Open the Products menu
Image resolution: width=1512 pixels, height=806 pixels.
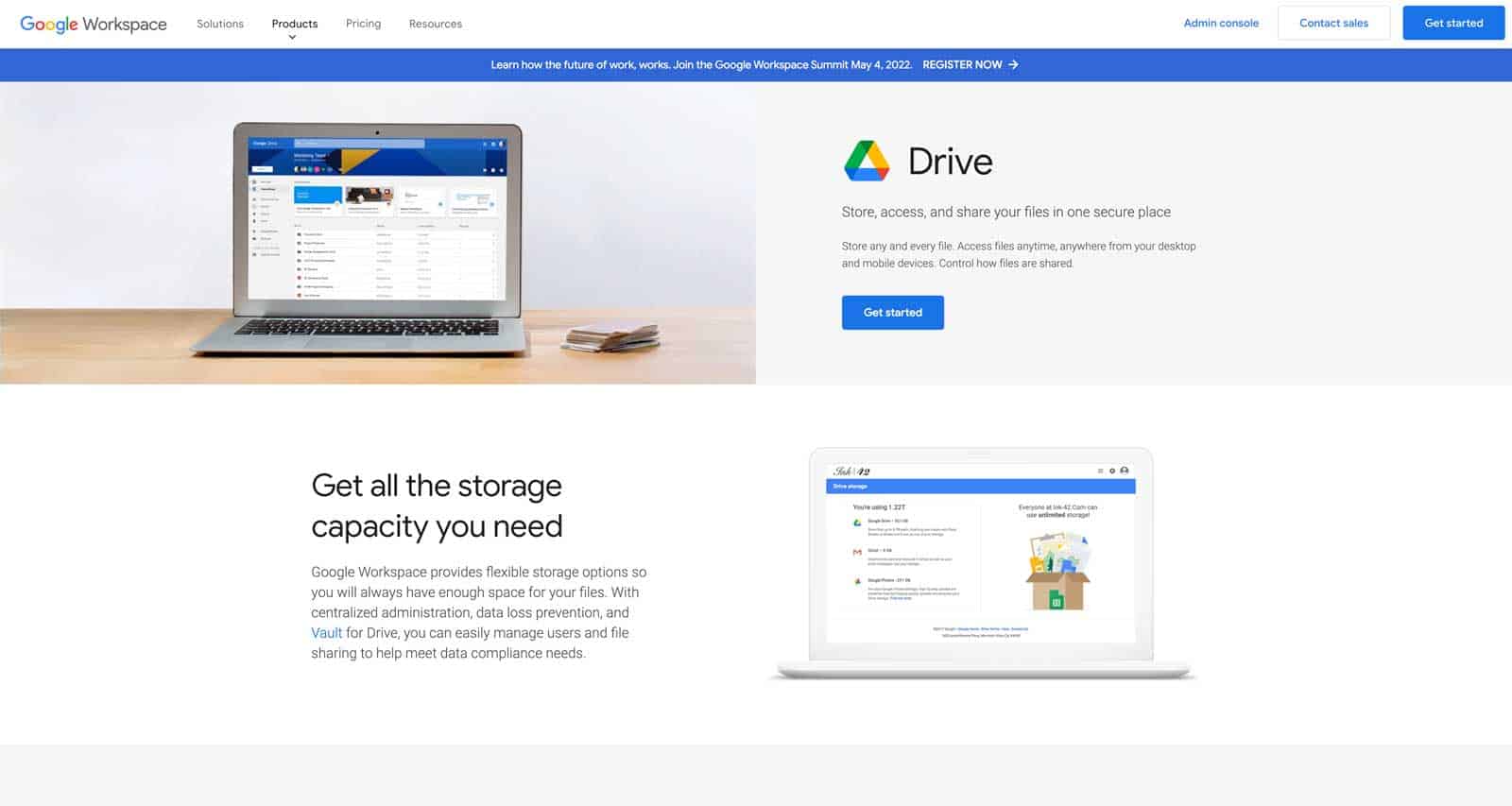click(x=295, y=24)
